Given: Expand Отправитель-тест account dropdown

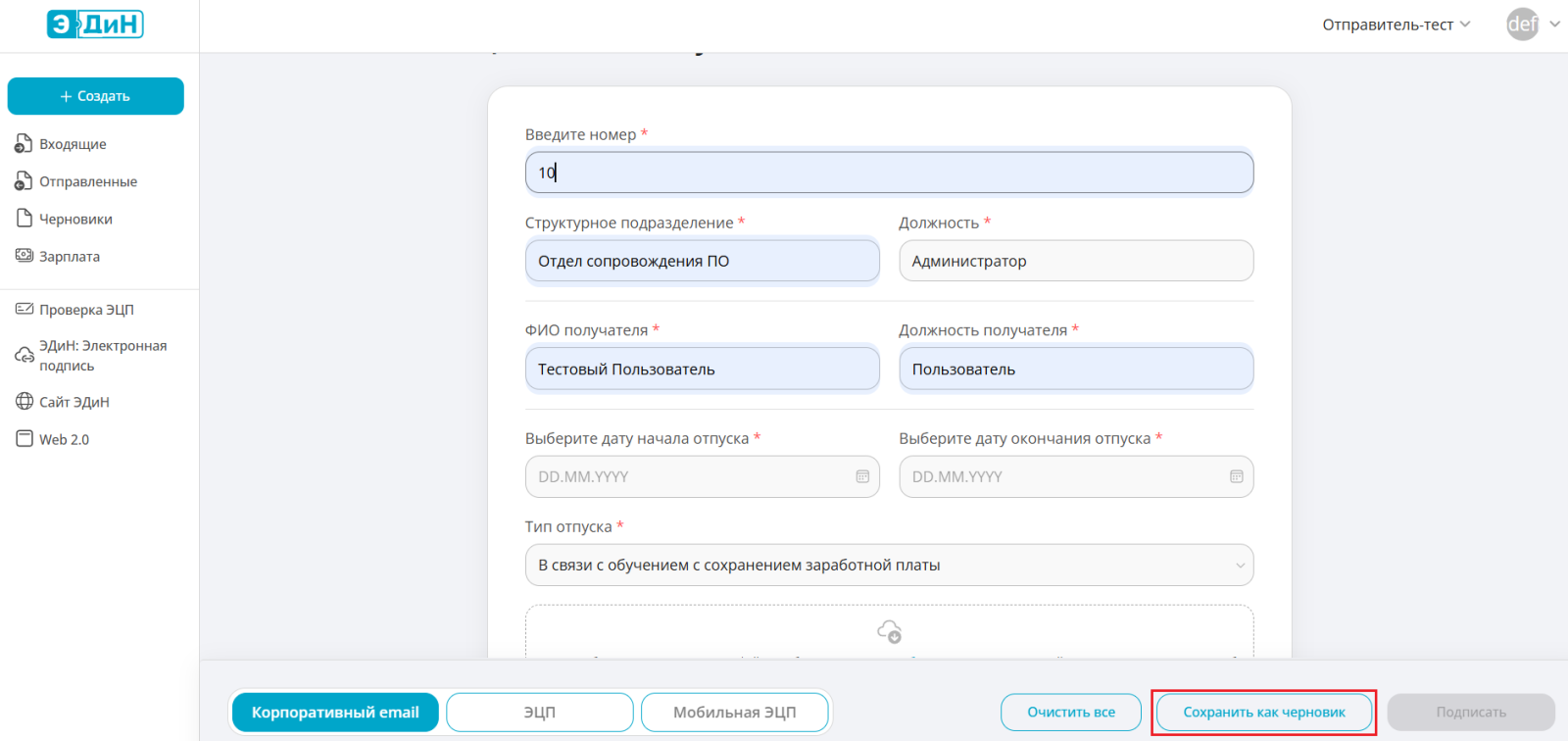Looking at the screenshot, I should click(x=1396, y=25).
